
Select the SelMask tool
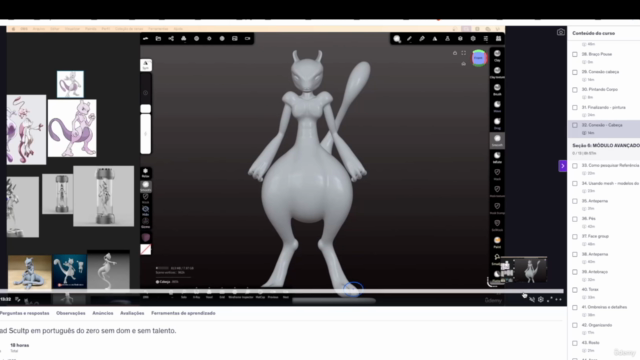pos(497,225)
